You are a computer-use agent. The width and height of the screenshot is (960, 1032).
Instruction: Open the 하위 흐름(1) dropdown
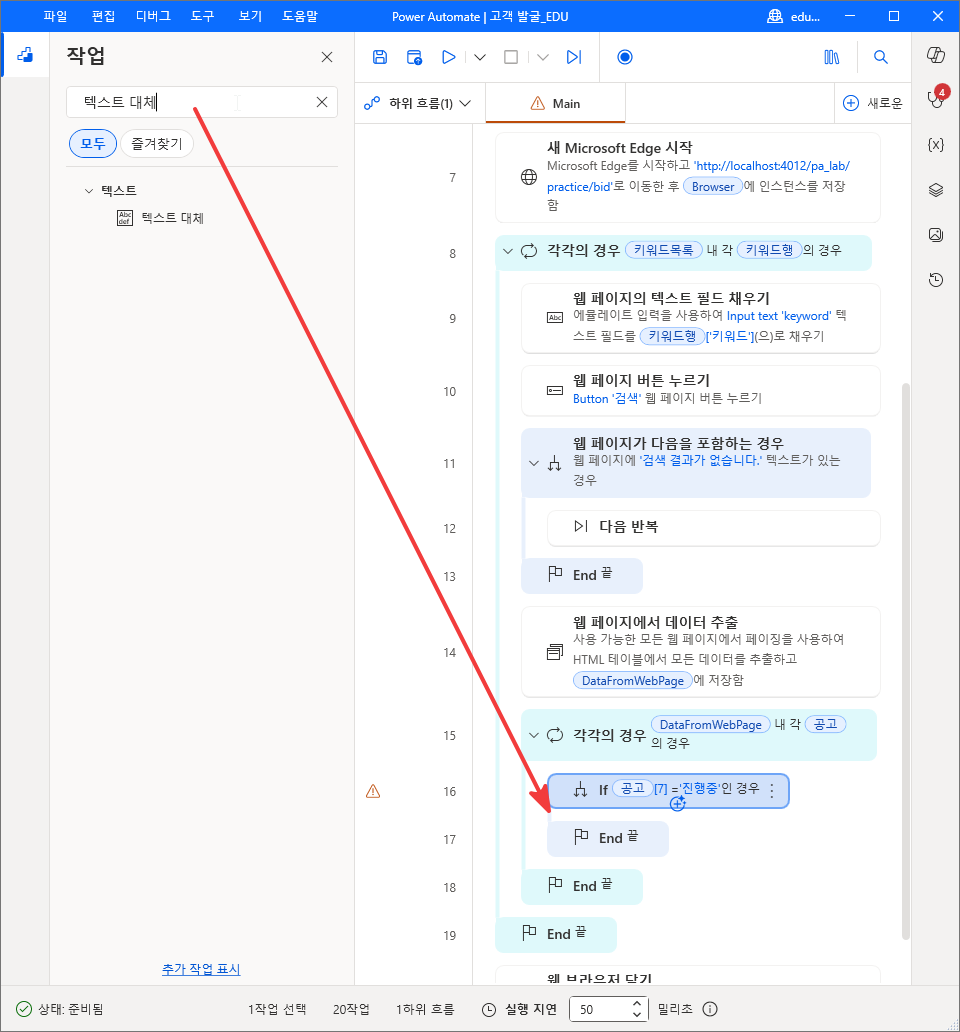(x=418, y=103)
